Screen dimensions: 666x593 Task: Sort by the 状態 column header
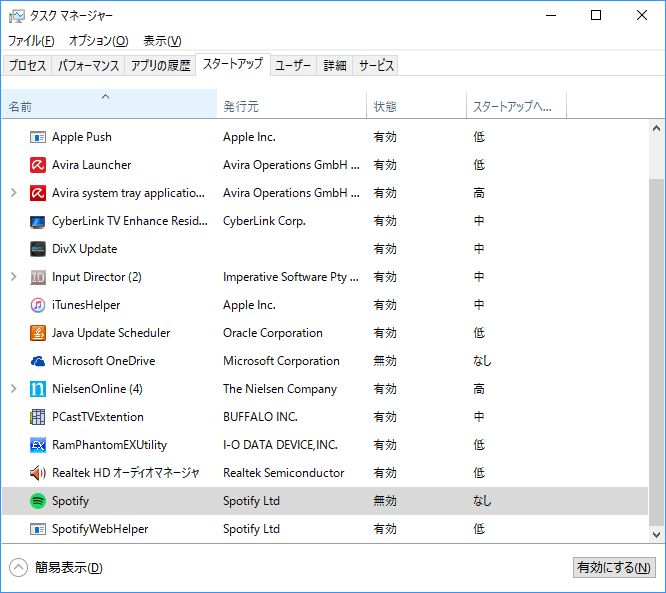click(416, 104)
